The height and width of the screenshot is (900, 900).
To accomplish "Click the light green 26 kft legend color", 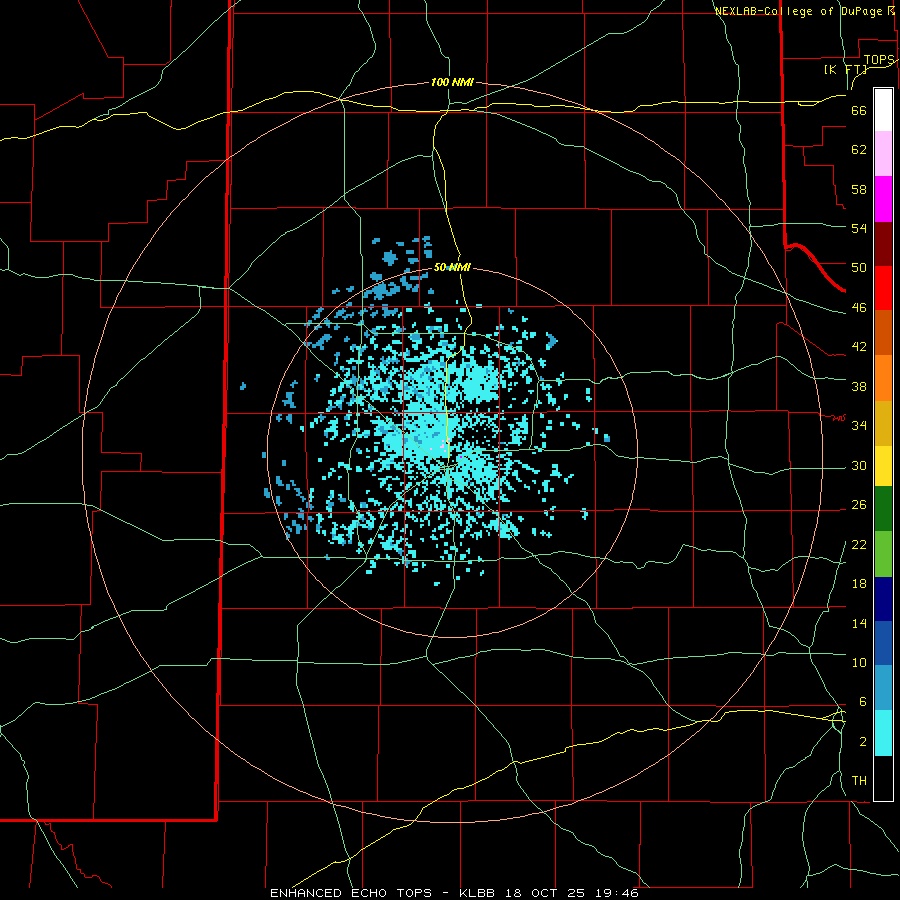I will pyautogui.click(x=883, y=554).
